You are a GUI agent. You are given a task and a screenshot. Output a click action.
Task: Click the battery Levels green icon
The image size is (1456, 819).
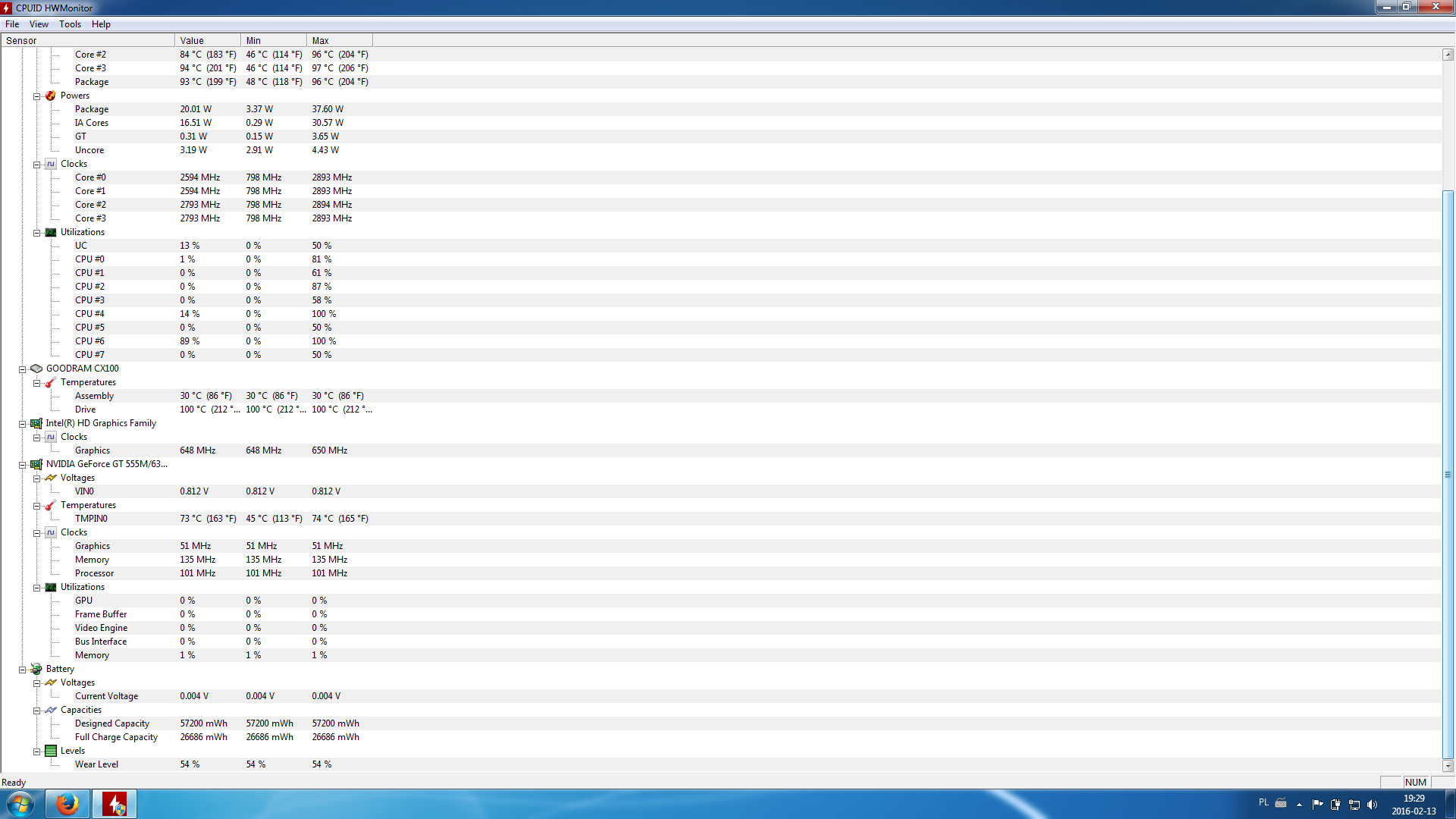click(x=51, y=751)
